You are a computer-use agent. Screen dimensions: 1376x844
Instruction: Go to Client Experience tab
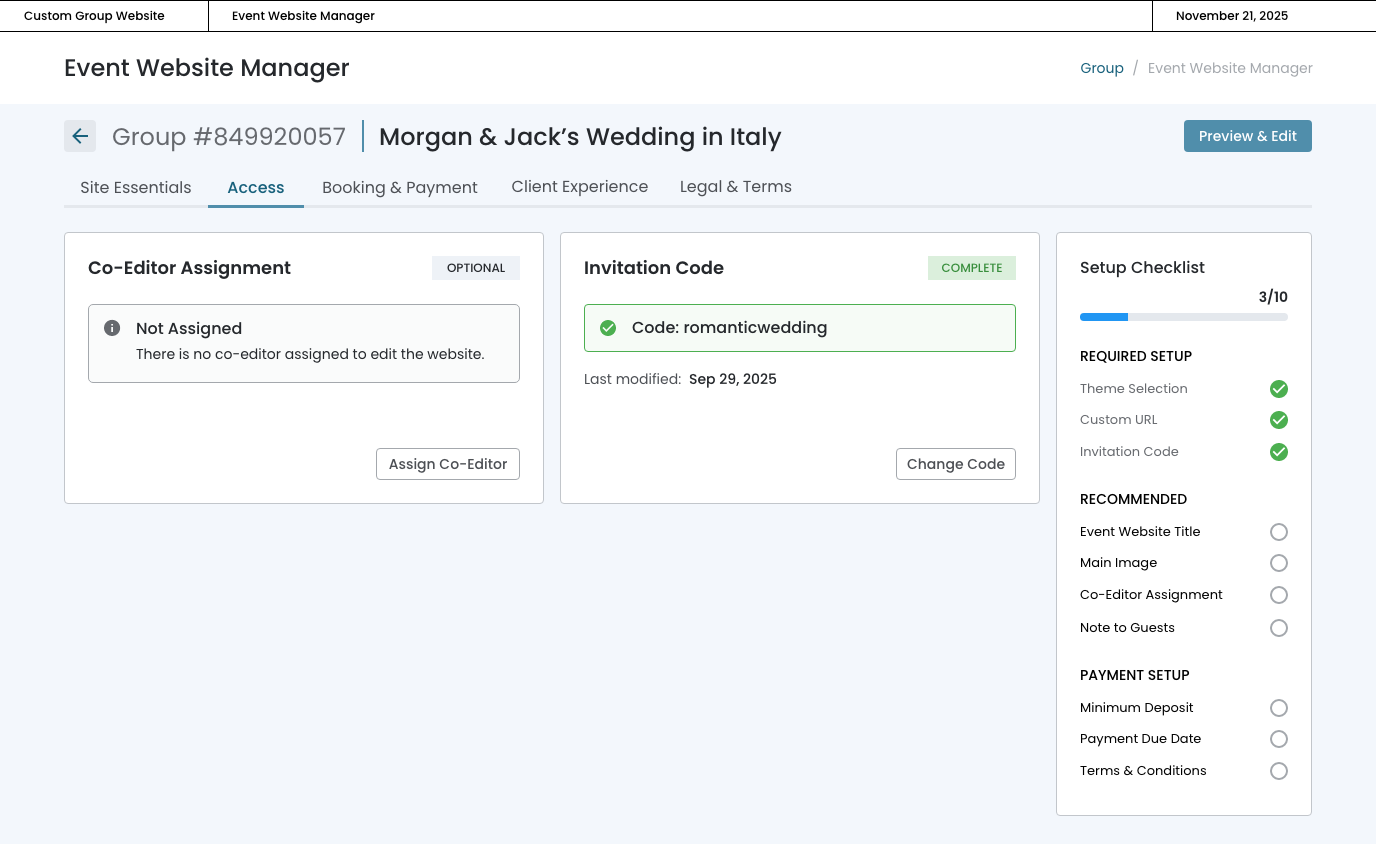[579, 187]
